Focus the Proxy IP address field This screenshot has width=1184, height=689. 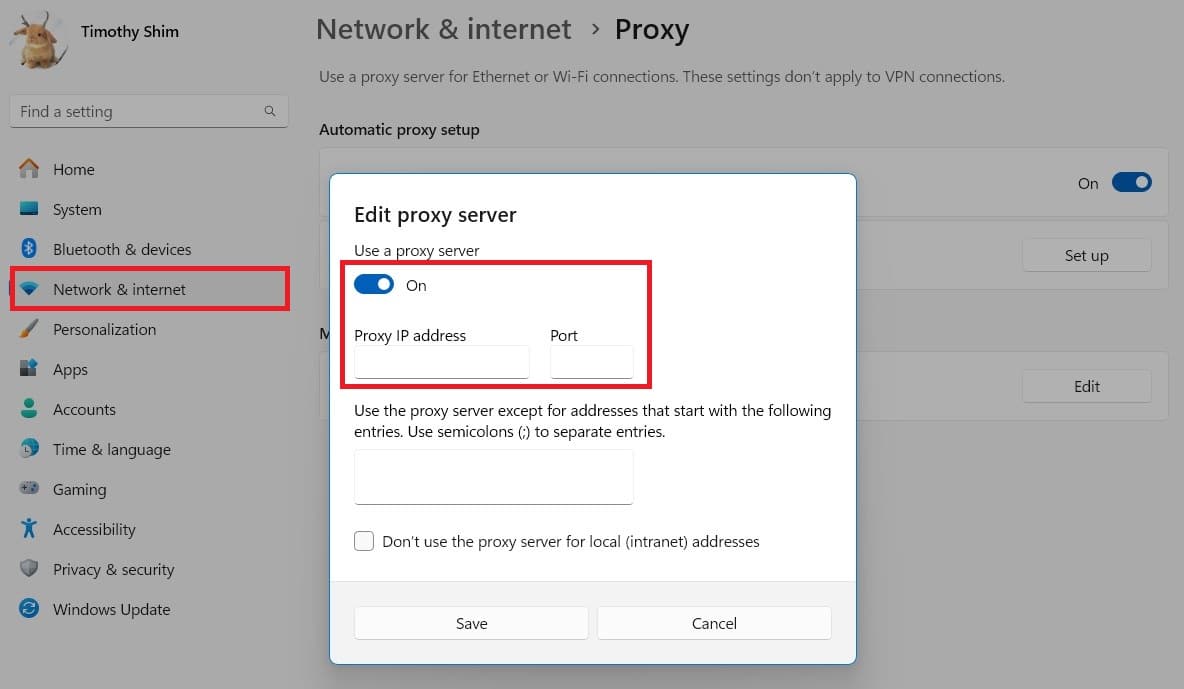click(442, 363)
